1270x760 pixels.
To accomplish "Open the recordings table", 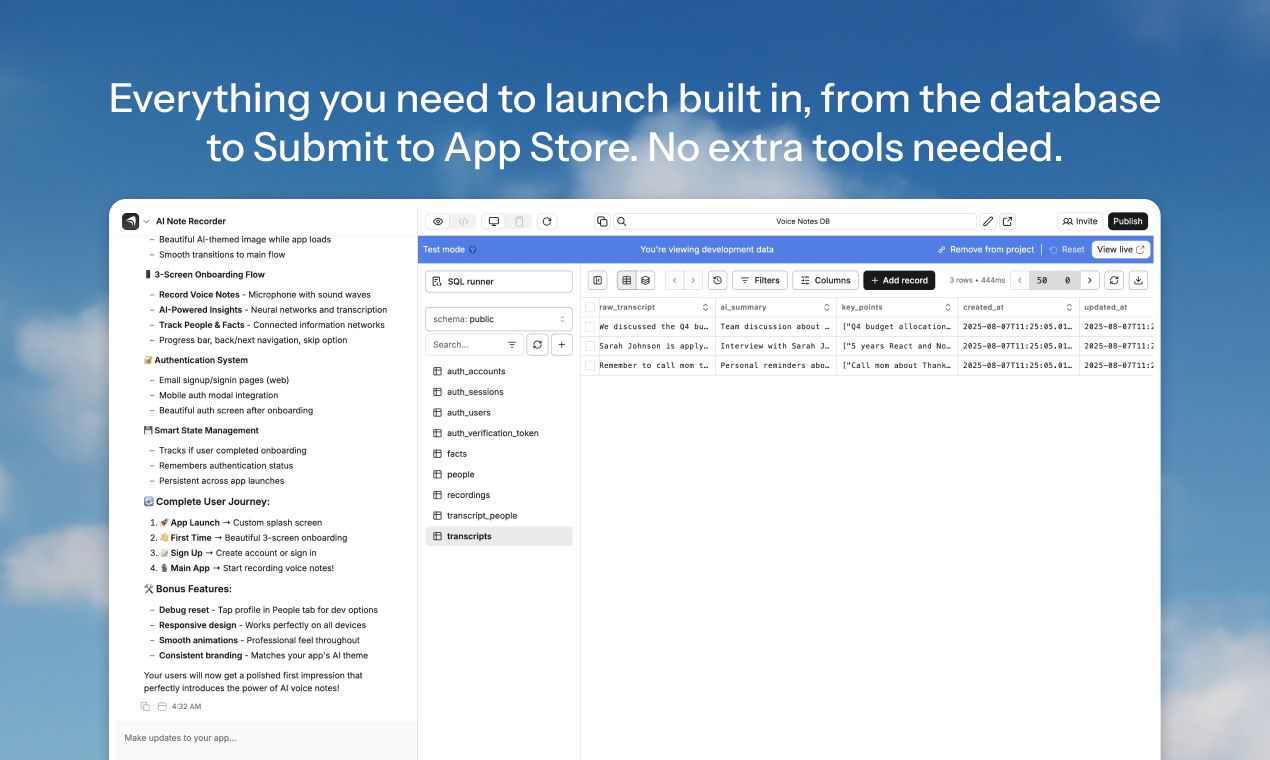I will (499, 495).
